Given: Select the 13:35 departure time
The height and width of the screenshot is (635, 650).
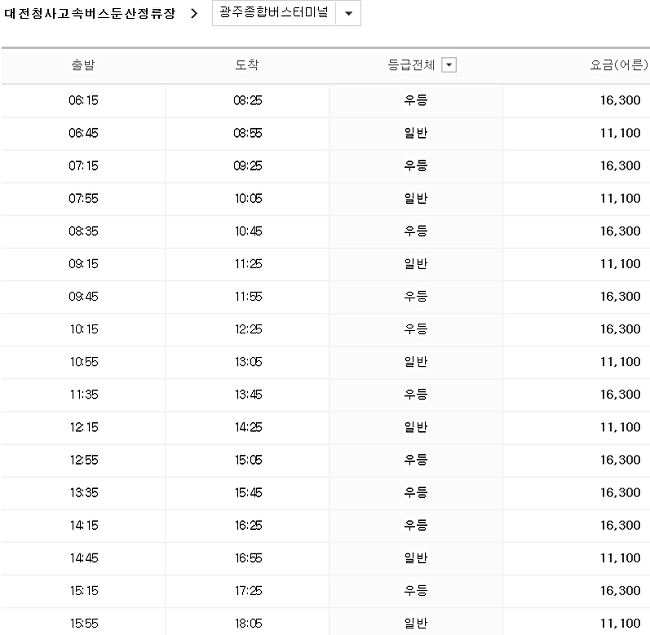Looking at the screenshot, I should (x=84, y=493).
